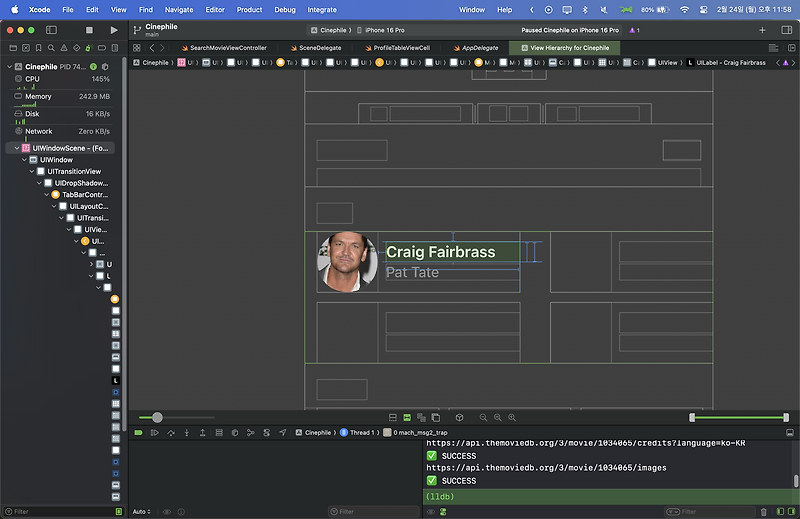The width and height of the screenshot is (800, 519).
Task: Zoom out the hierarchy canvas
Action: coord(483,417)
